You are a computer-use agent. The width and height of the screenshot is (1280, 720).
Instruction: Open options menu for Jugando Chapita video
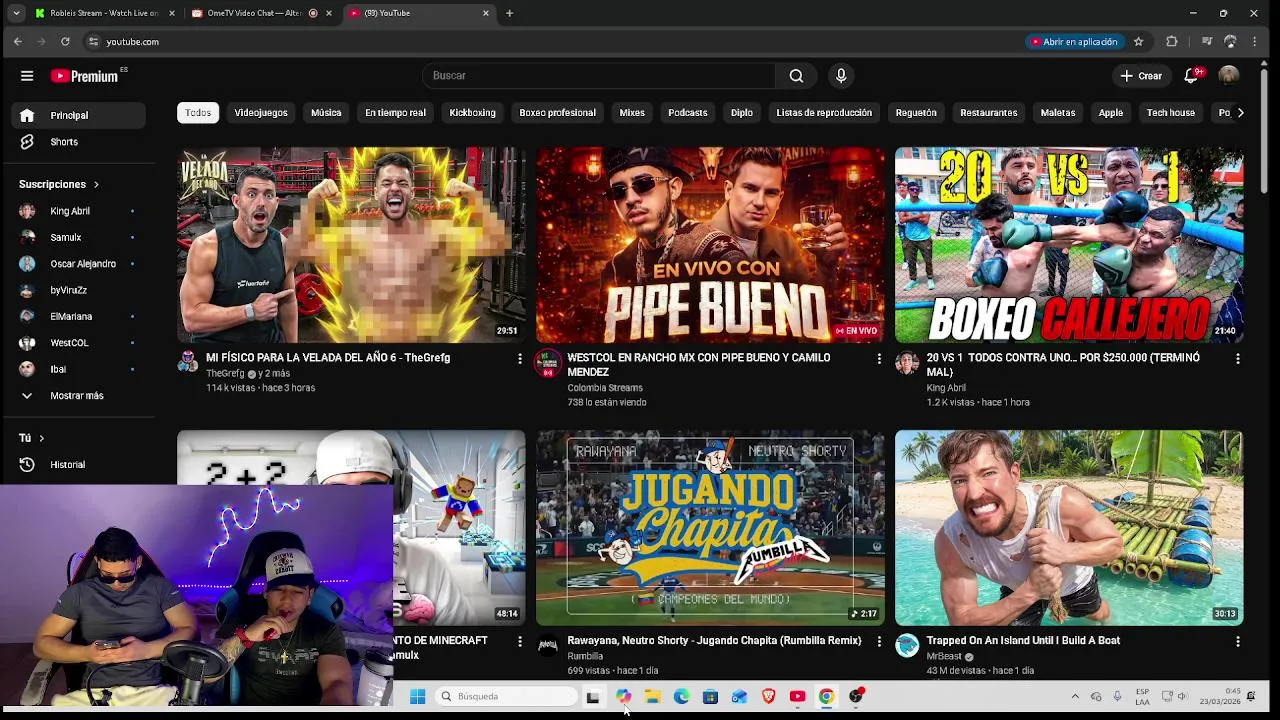click(x=879, y=641)
